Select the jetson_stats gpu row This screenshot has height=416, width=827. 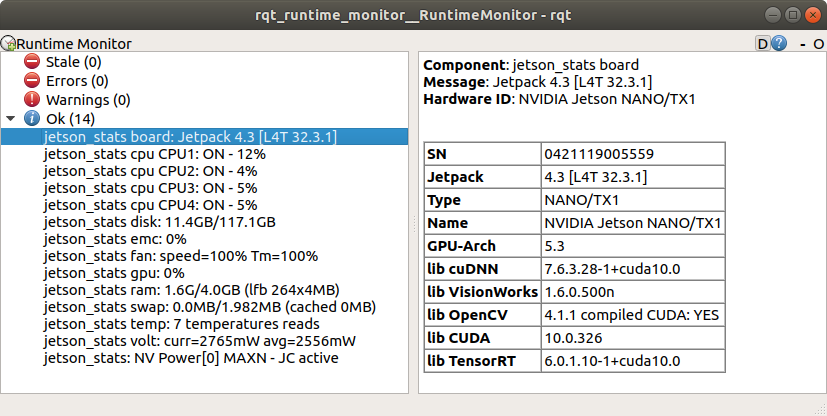coord(205,273)
